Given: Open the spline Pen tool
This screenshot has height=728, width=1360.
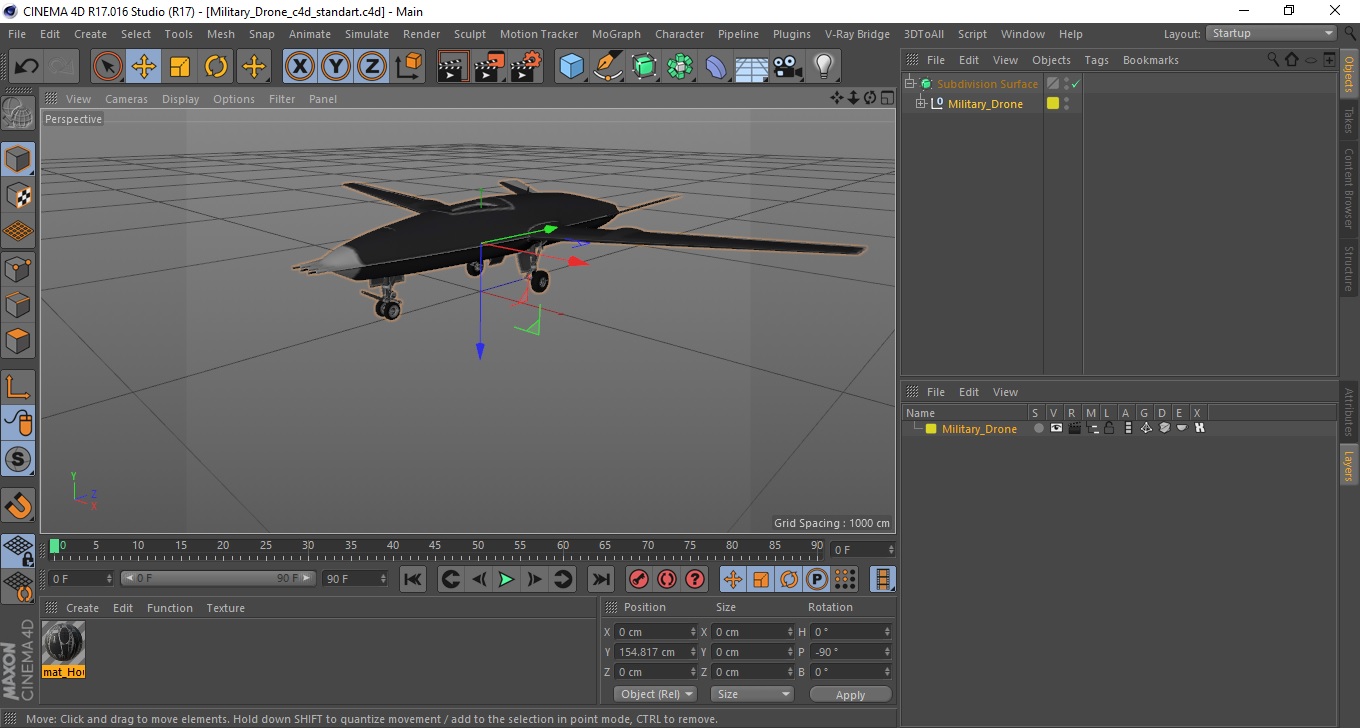Looking at the screenshot, I should 608,67.
